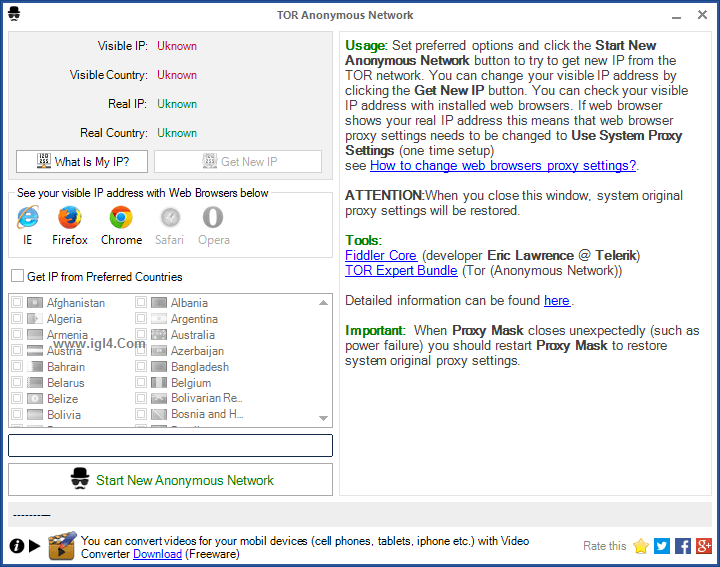Check the Belgium country checkbox

(x=141, y=382)
